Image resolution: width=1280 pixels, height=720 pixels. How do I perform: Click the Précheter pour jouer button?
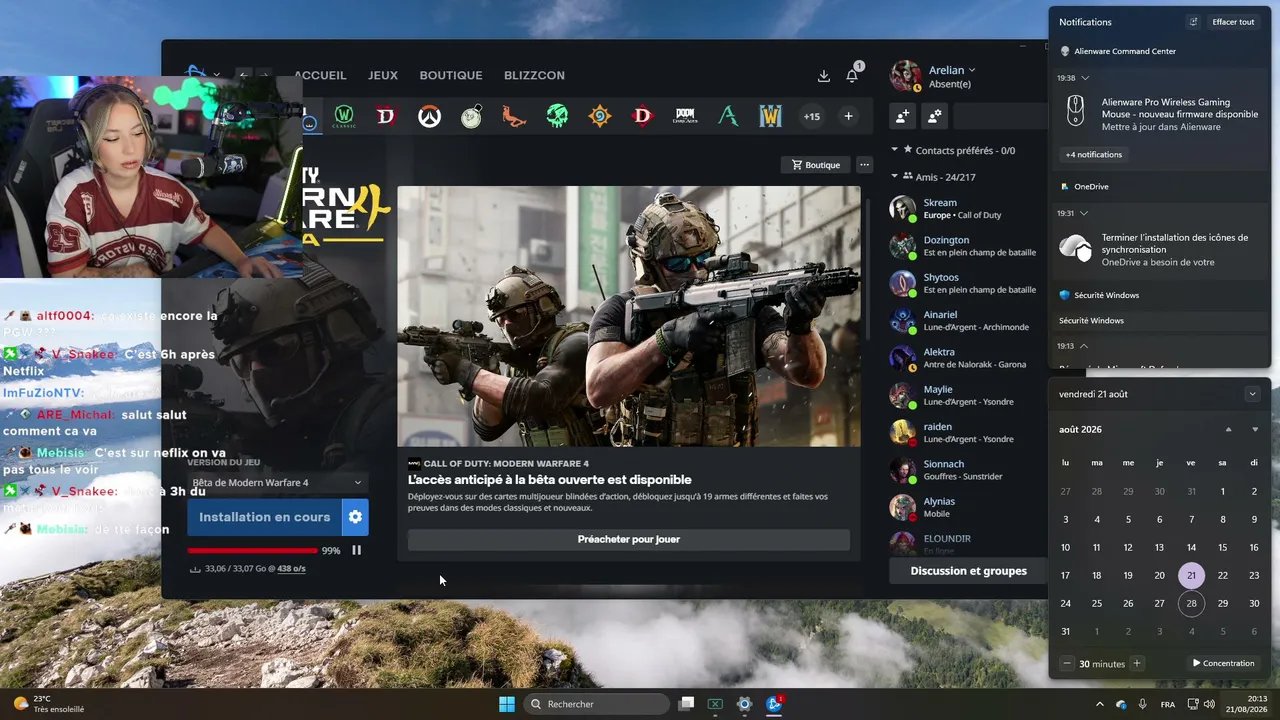point(629,539)
